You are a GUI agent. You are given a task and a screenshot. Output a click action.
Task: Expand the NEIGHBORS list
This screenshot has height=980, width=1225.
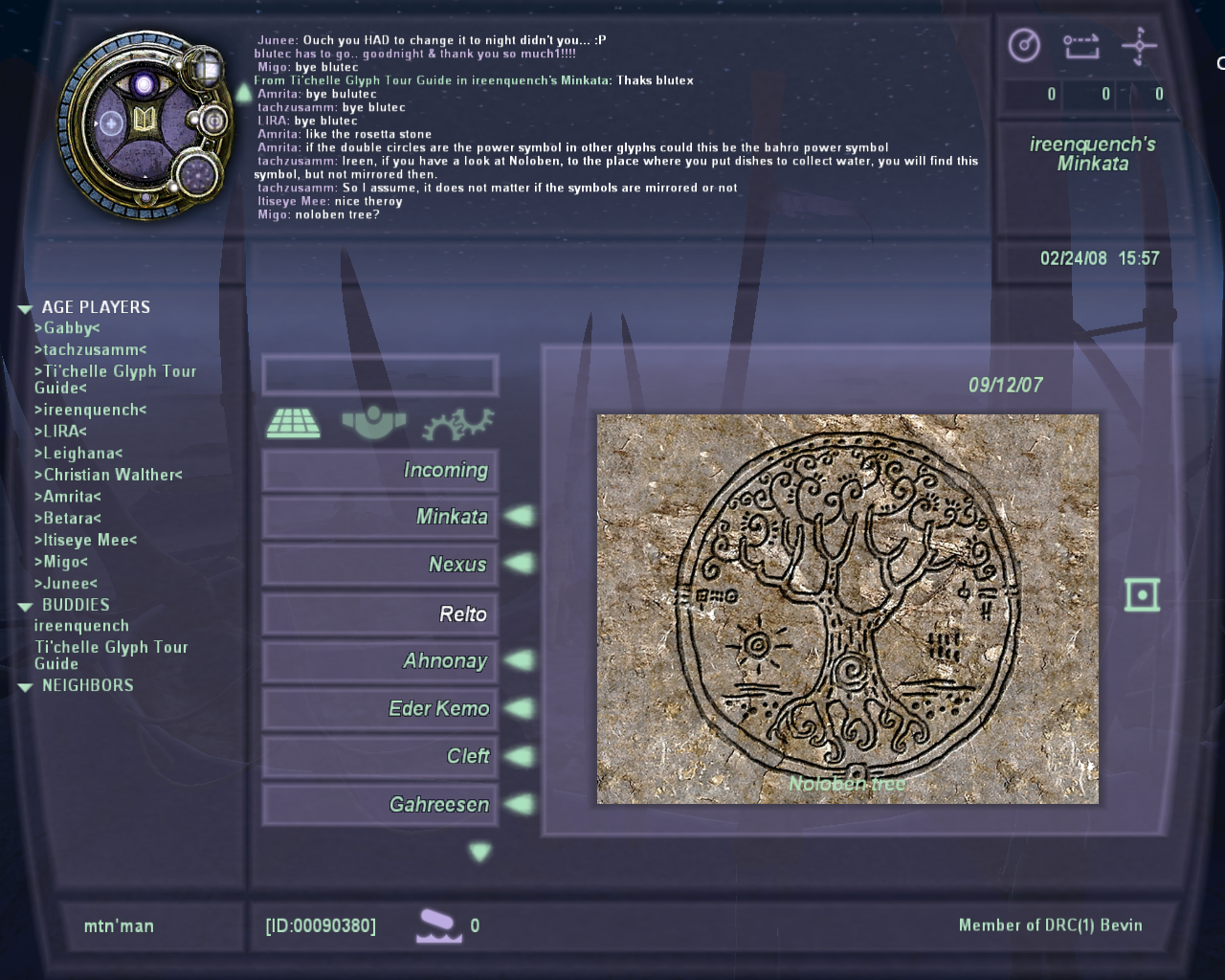25,687
